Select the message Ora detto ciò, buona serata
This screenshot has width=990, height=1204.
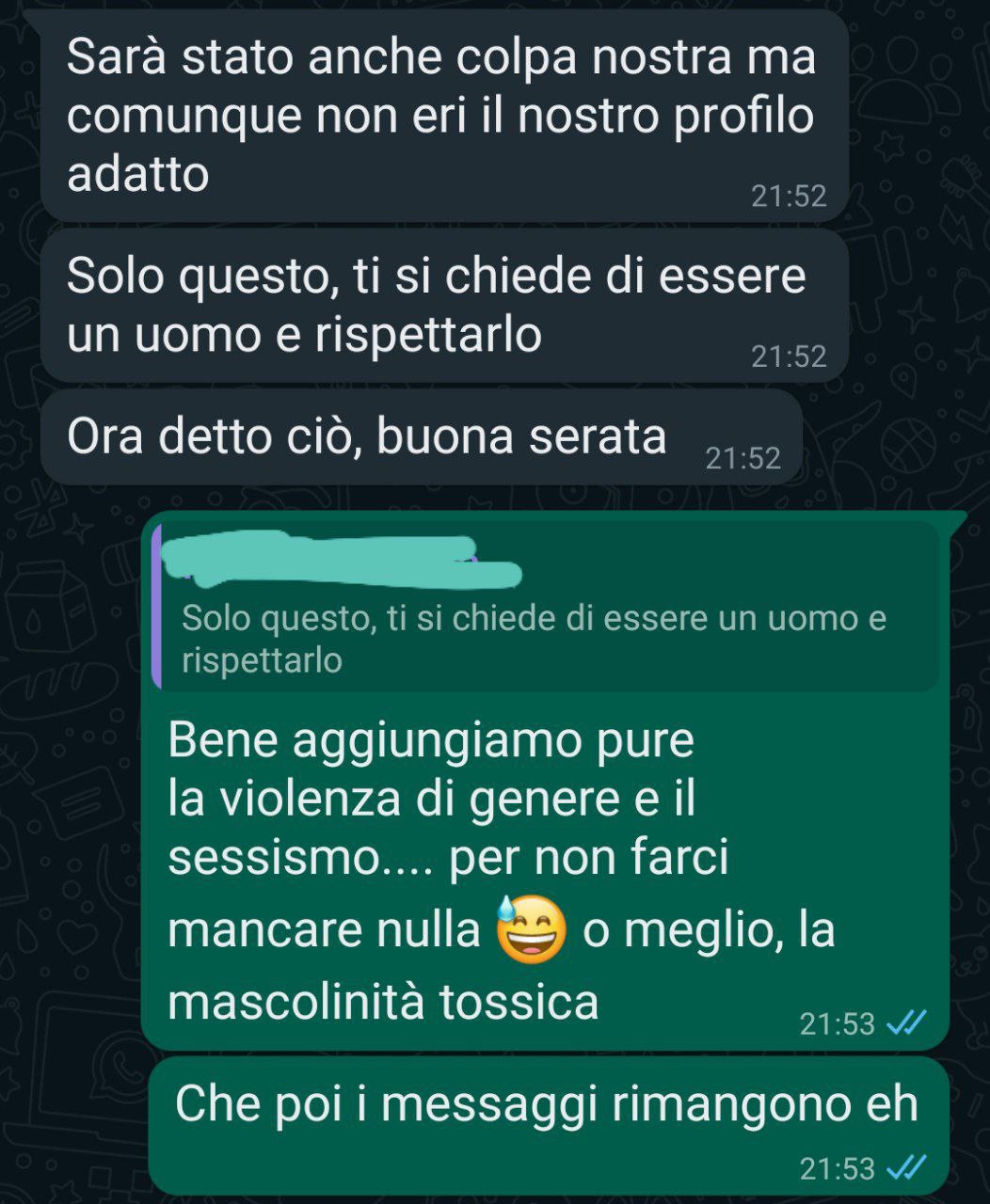click(x=421, y=437)
